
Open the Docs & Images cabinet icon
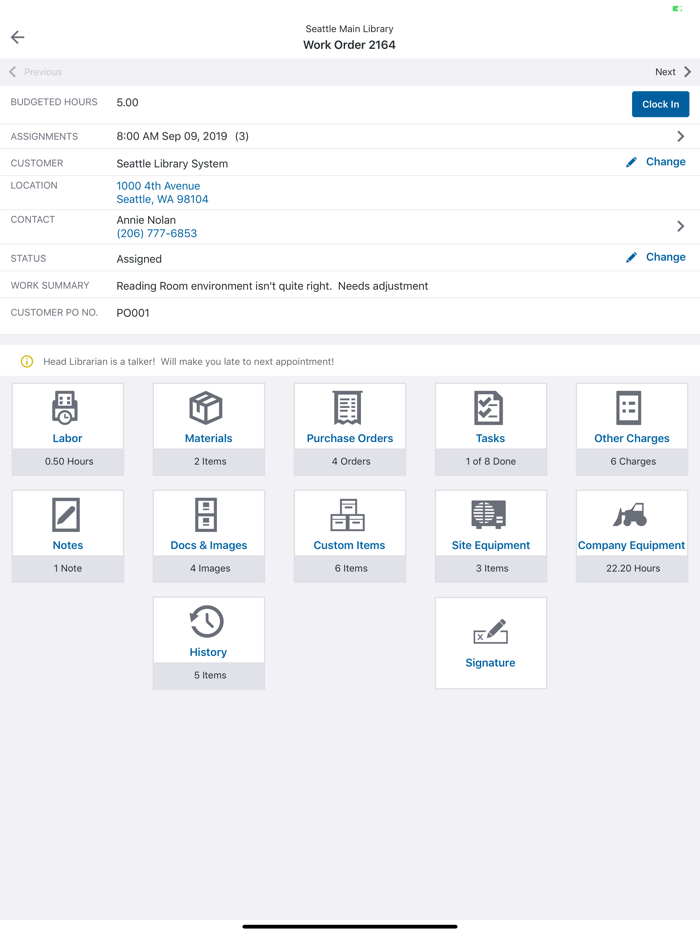(206, 515)
